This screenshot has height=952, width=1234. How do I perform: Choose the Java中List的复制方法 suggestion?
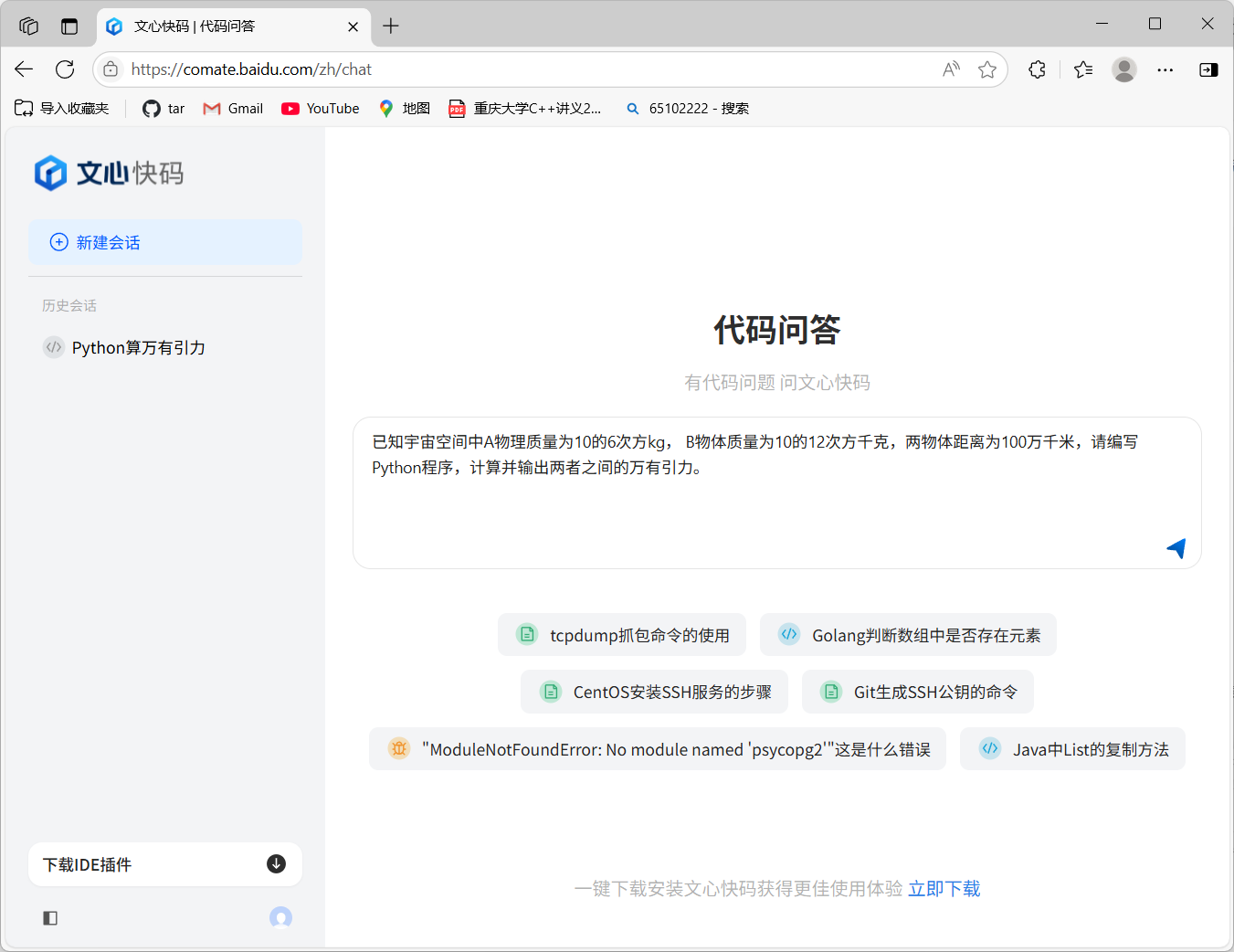1072,749
